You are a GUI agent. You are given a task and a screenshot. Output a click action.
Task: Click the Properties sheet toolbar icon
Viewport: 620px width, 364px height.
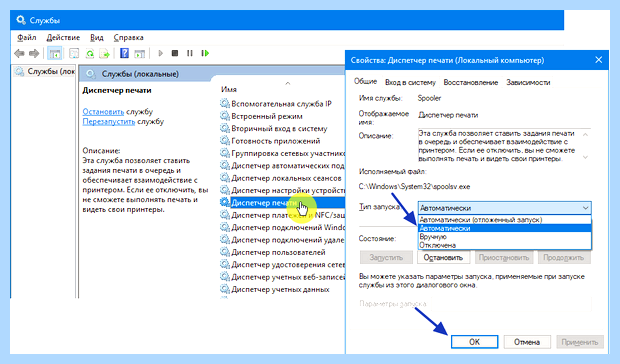[x=74, y=53]
